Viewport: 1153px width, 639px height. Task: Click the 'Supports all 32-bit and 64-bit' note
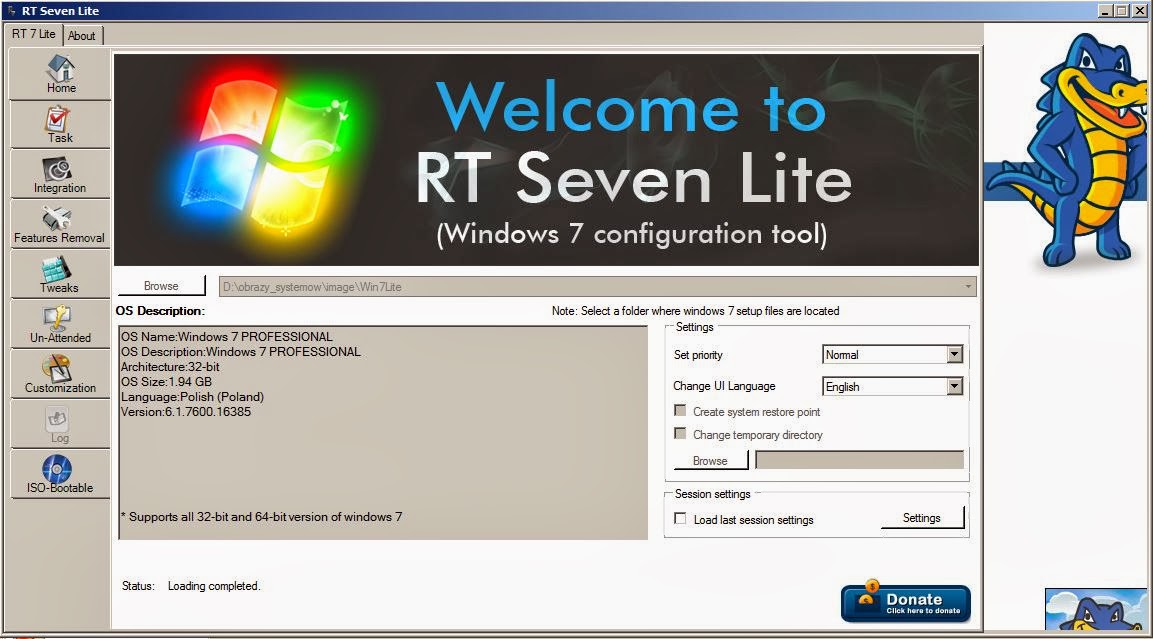coord(262,517)
